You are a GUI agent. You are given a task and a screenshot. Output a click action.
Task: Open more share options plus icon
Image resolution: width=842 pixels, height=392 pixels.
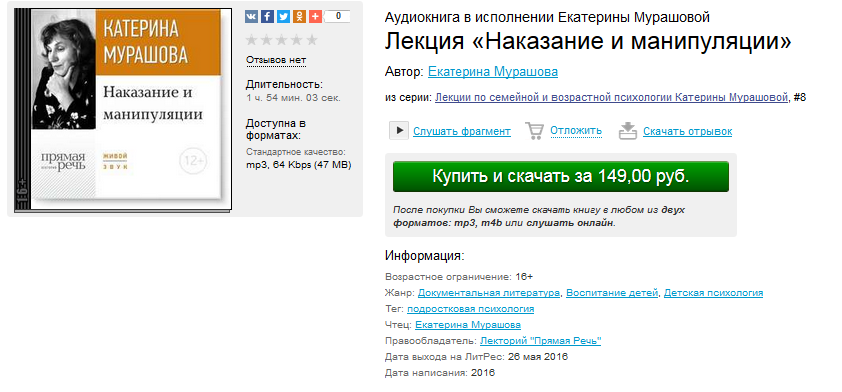316,17
